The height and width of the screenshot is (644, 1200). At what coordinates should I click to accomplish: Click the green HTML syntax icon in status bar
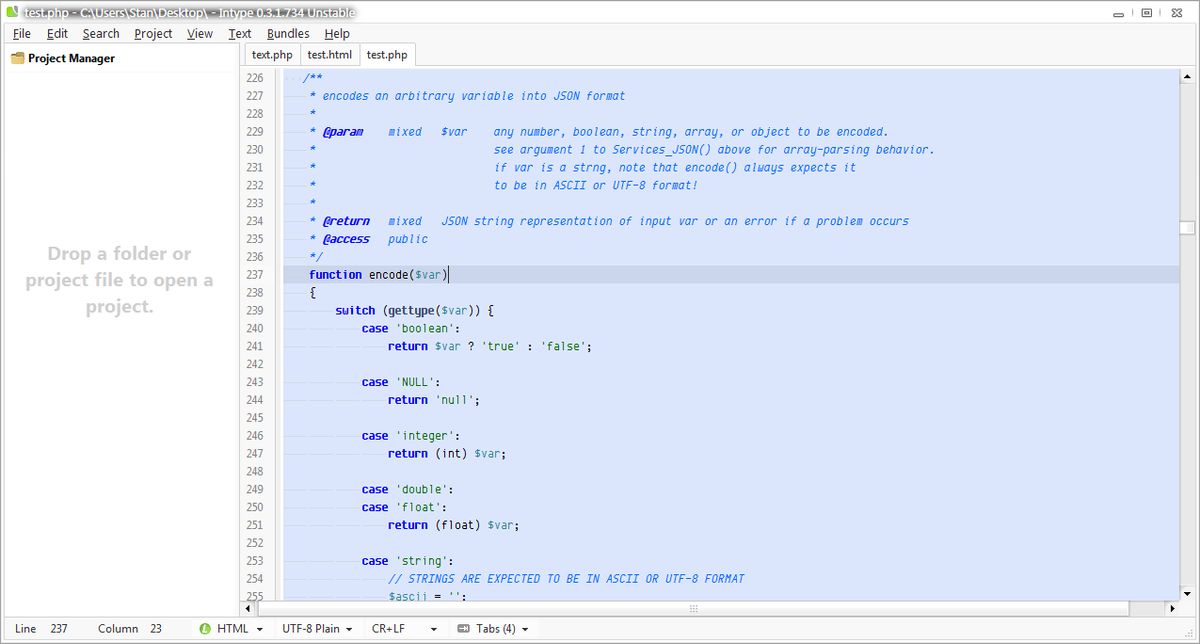pos(206,628)
